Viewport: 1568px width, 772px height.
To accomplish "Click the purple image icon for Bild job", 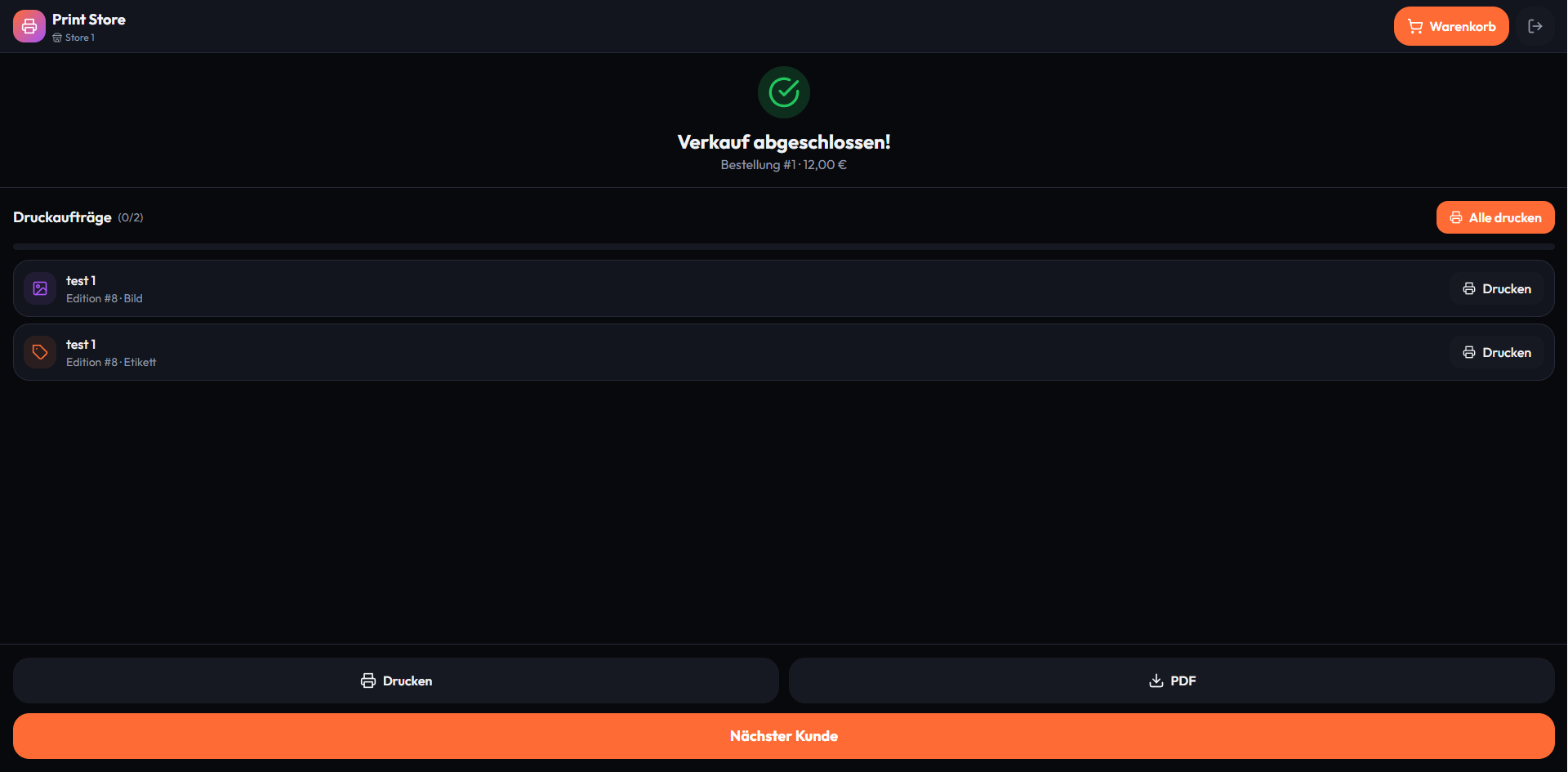I will coord(40,288).
